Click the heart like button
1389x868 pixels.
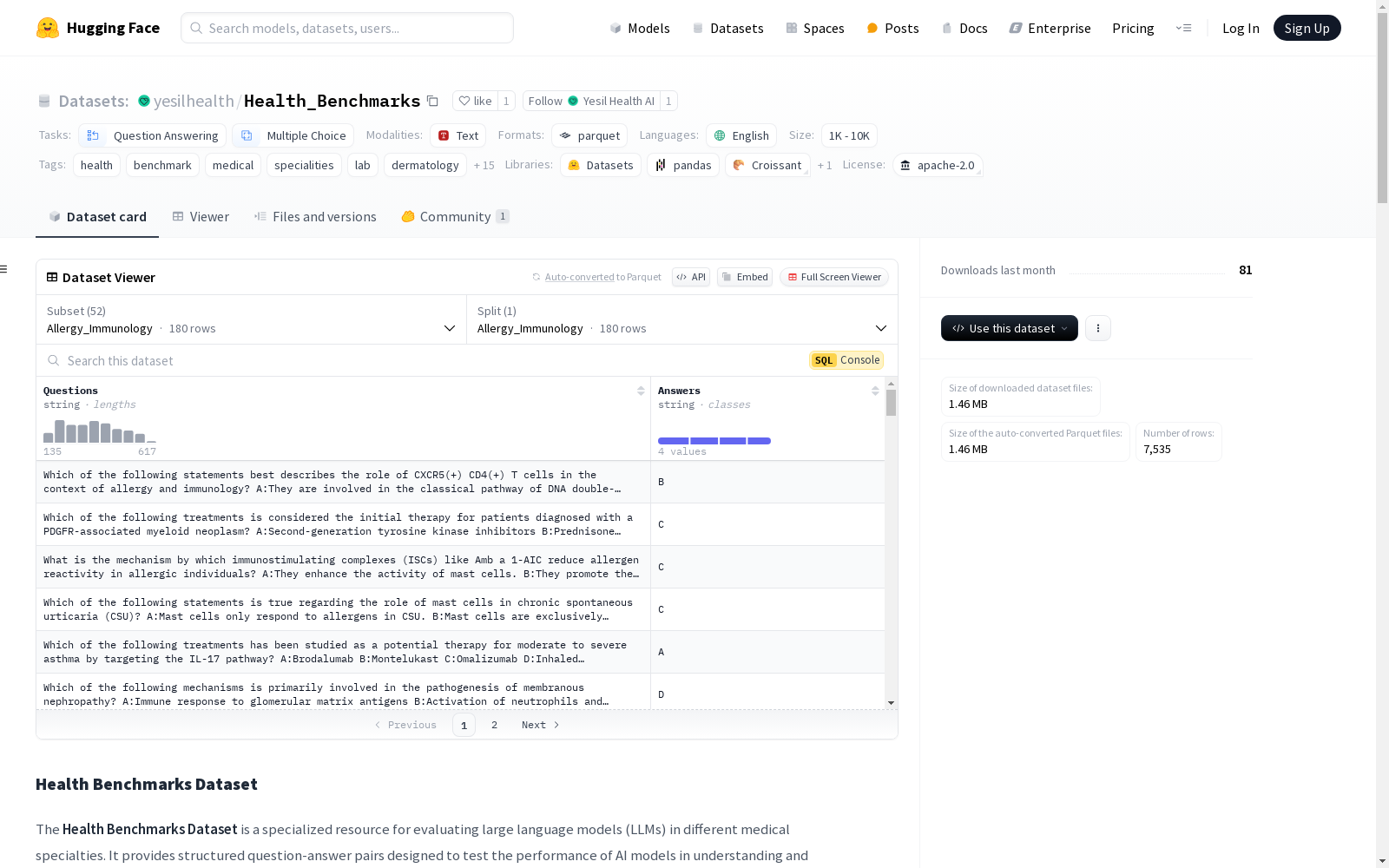click(x=475, y=101)
